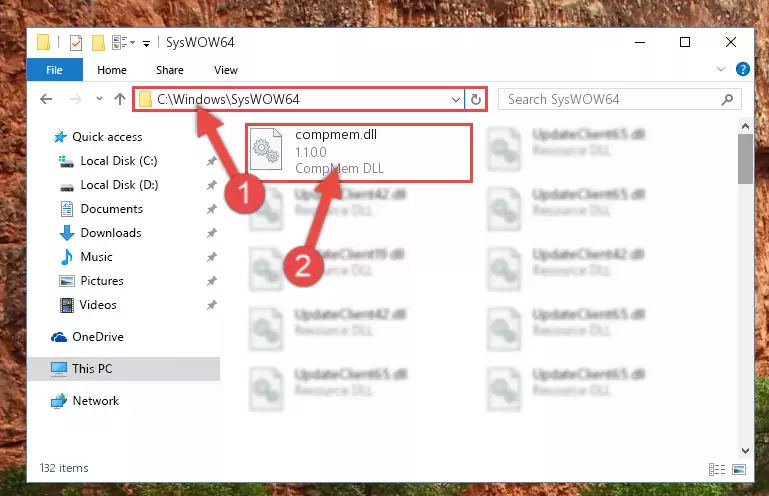
Task: Click the pin icon next to Music
Action: 211,257
